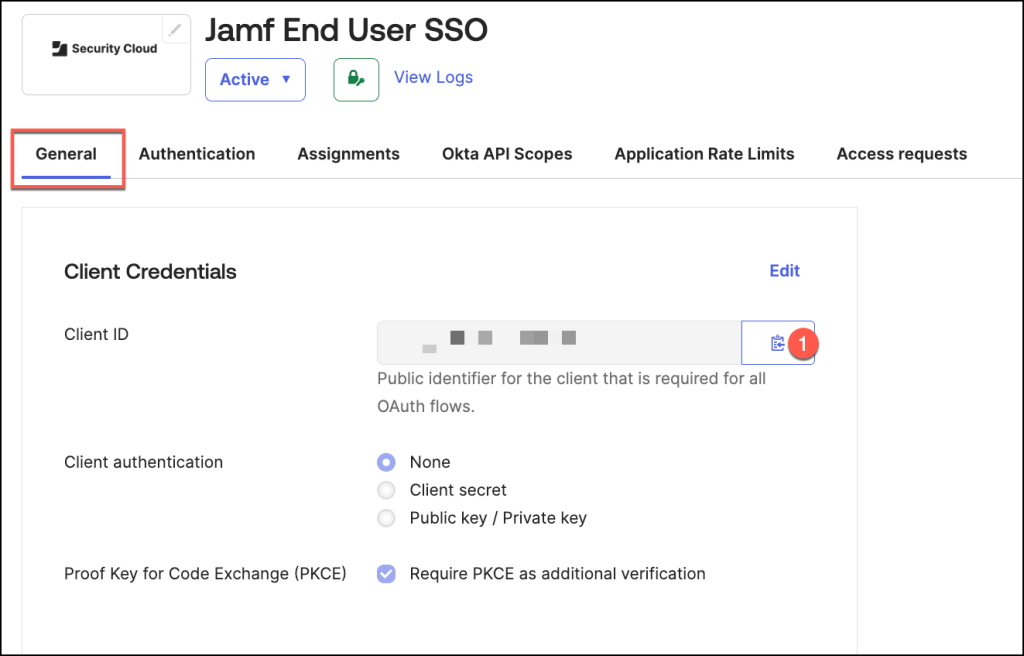The height and width of the screenshot is (656, 1024).
Task: Click the red number 1 badge
Action: tap(803, 343)
